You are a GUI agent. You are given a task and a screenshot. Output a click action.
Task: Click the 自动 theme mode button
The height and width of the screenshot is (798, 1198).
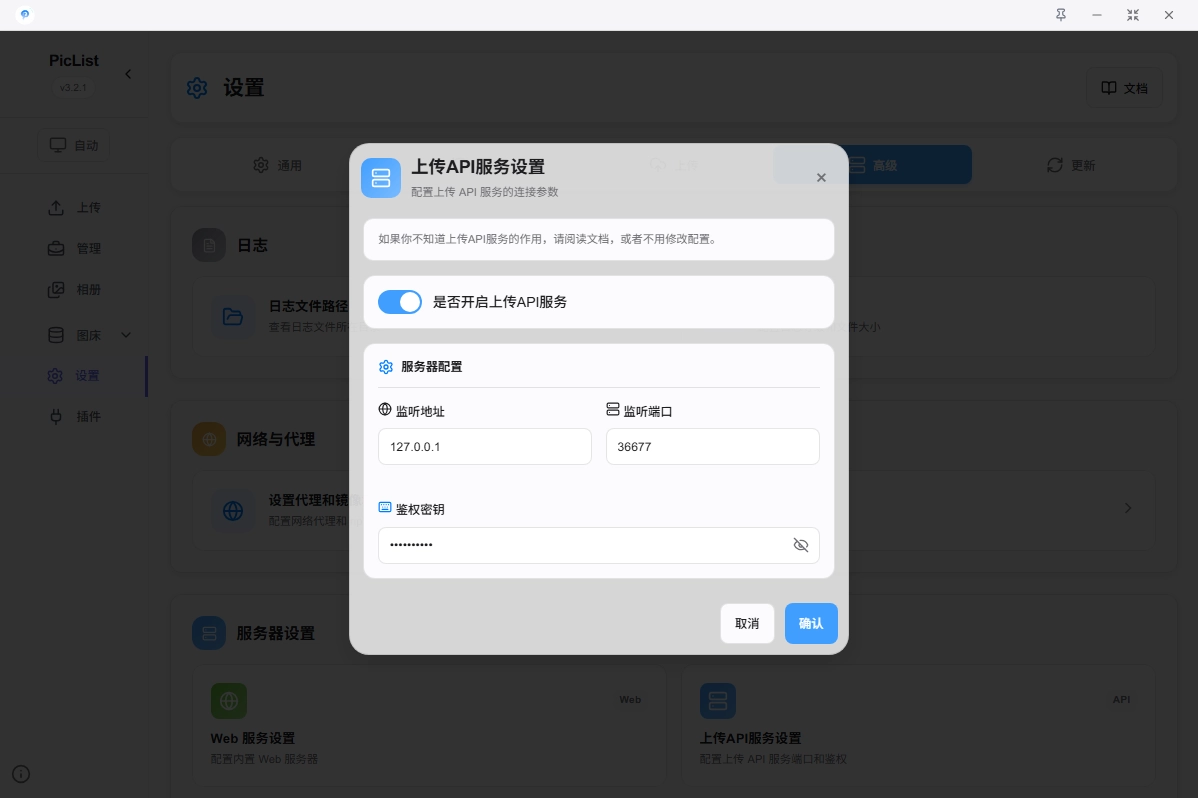[74, 145]
